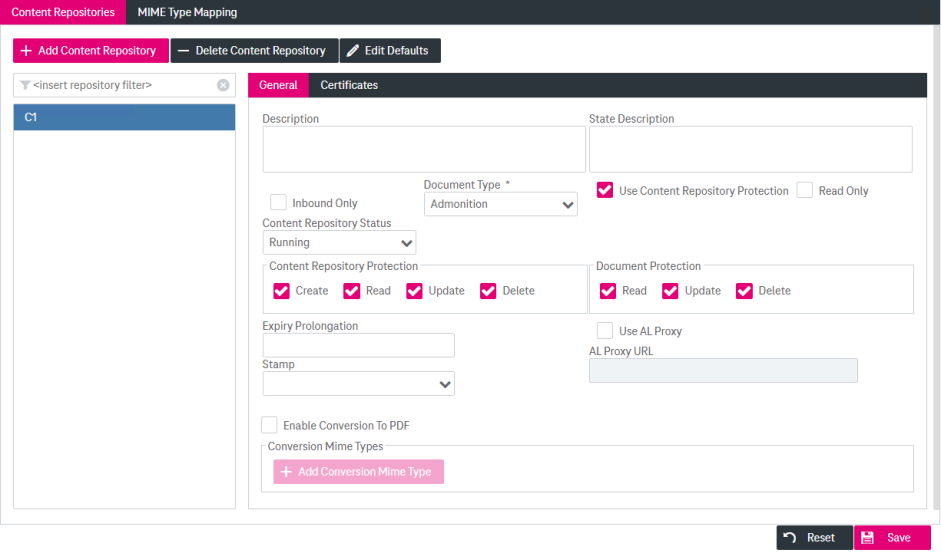941x553 pixels.
Task: Open Edit Defaults with the pencil button
Action: point(390,51)
